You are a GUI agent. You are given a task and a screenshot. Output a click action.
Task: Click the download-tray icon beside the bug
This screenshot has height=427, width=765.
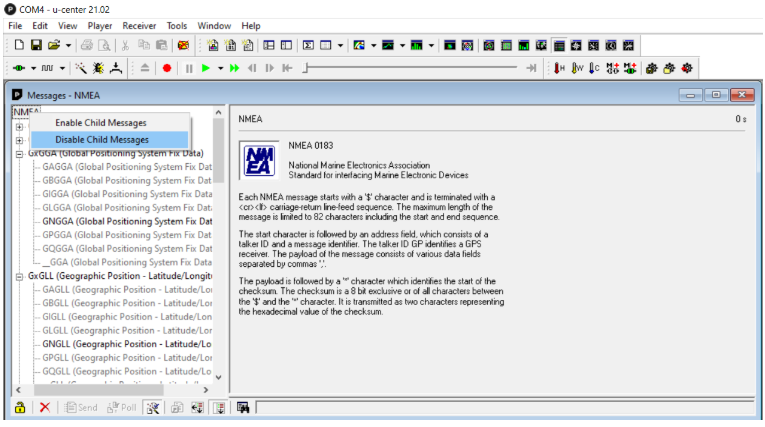[116, 68]
